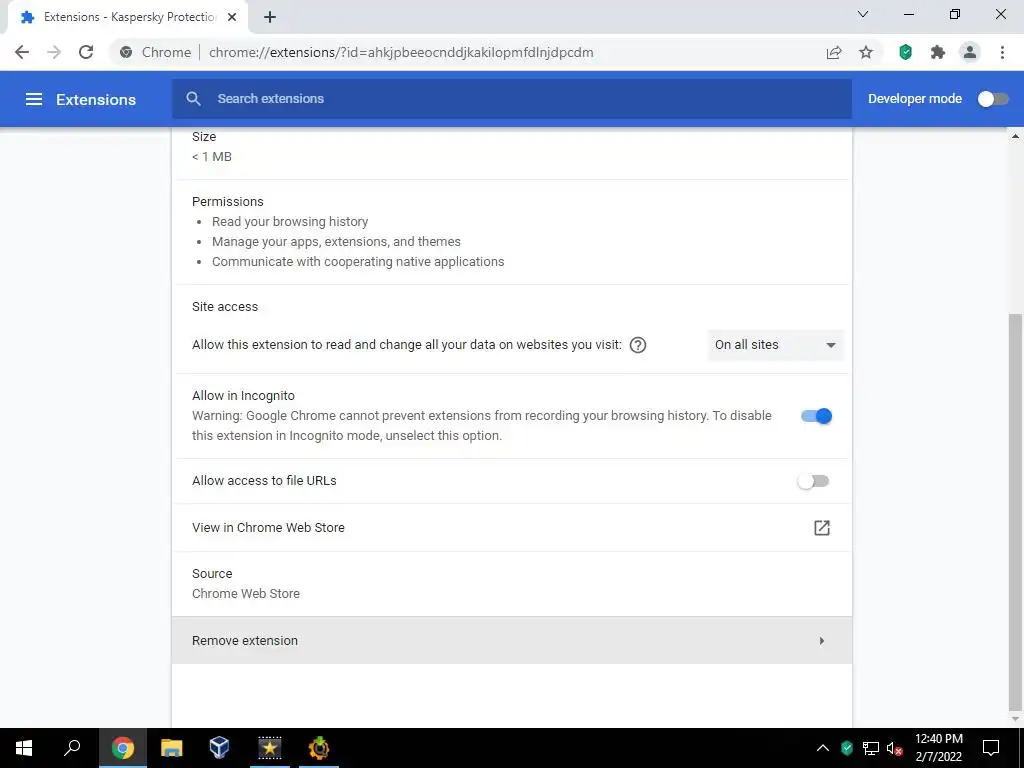Open the network tray icon
1024x768 pixels.
click(x=871, y=748)
